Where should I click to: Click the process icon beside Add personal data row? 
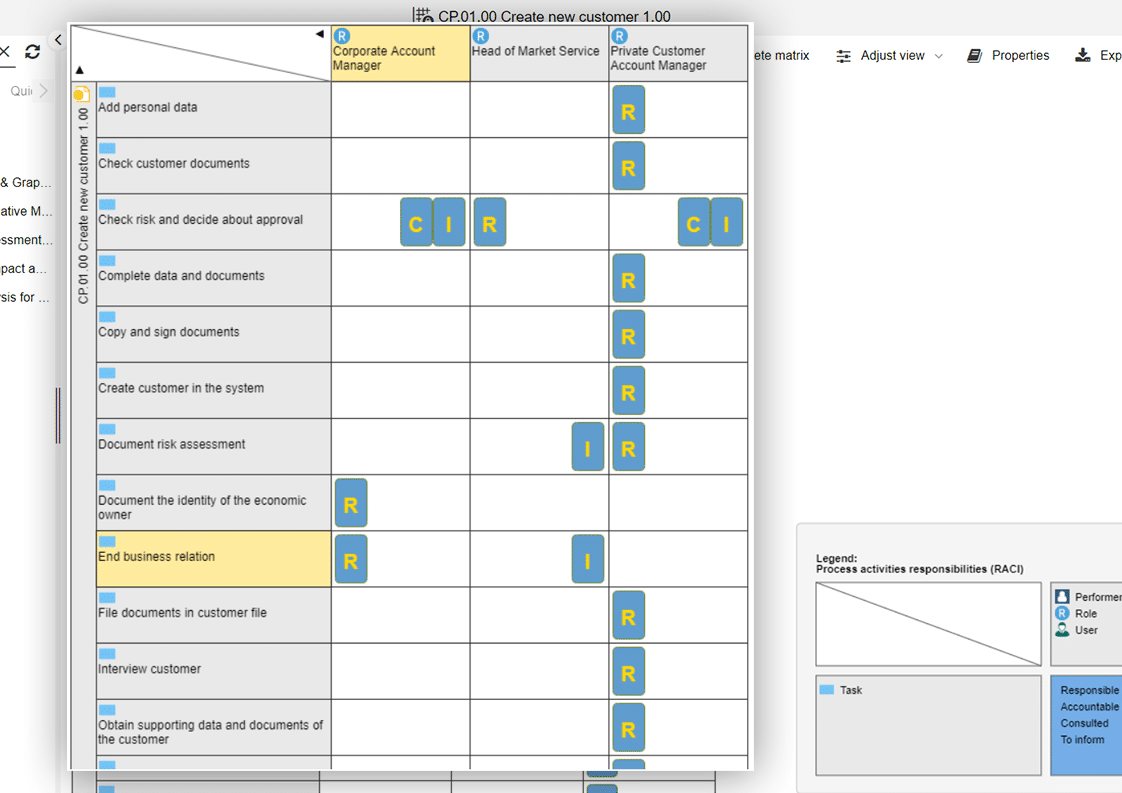pos(81,94)
